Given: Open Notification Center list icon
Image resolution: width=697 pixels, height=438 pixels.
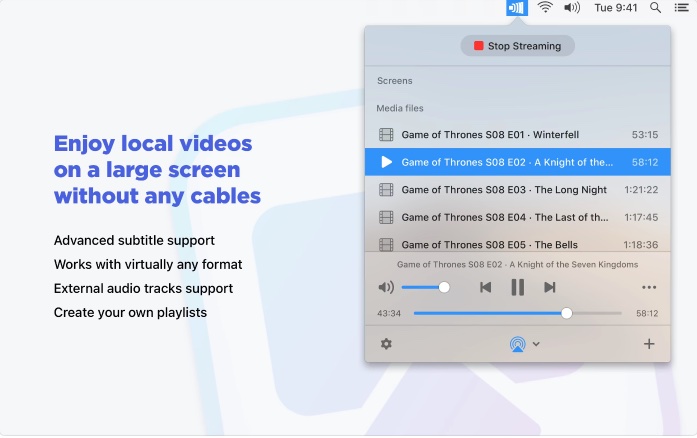Looking at the screenshot, I should pyautogui.click(x=681, y=8).
